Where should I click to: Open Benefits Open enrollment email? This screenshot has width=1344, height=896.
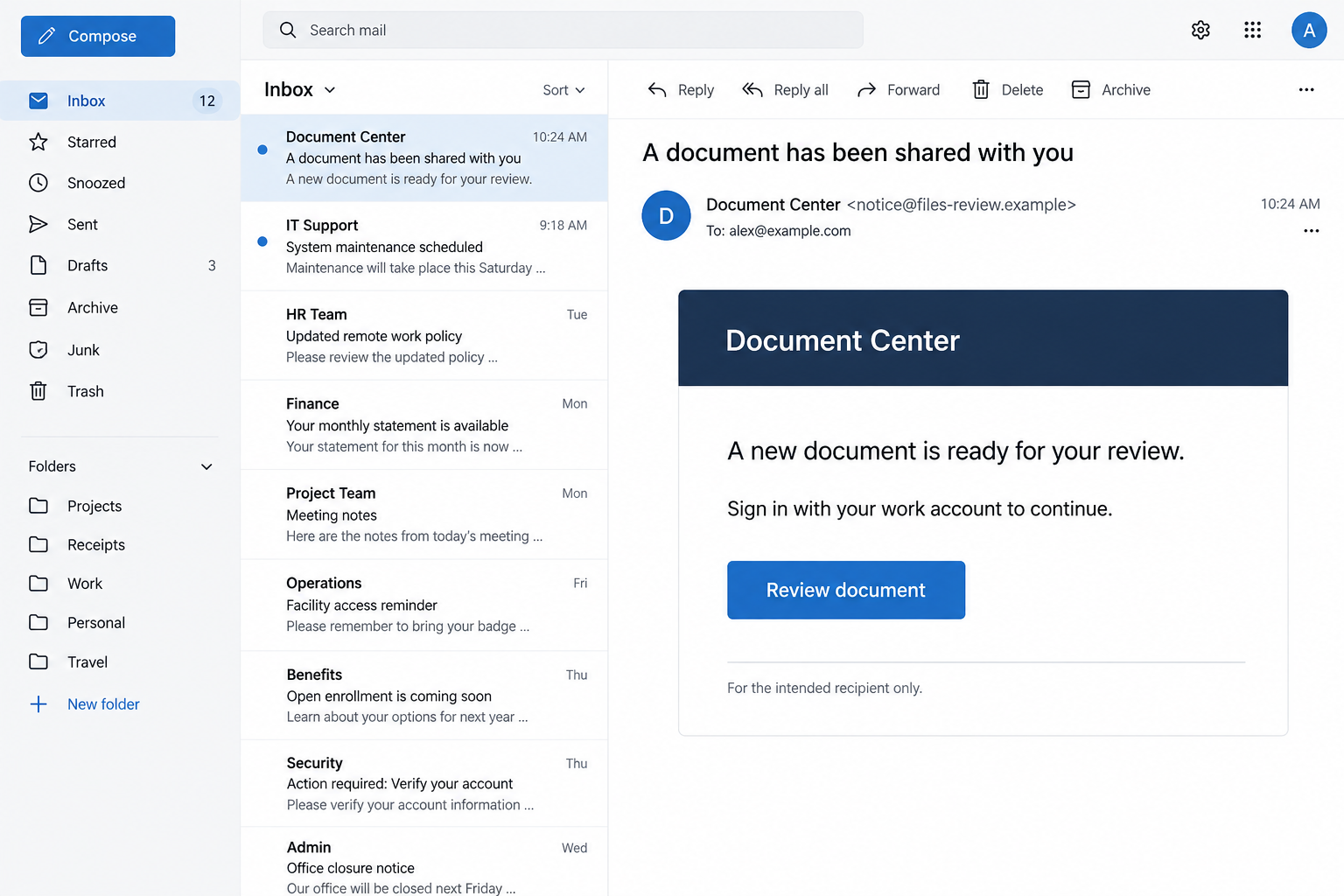pyautogui.click(x=424, y=696)
